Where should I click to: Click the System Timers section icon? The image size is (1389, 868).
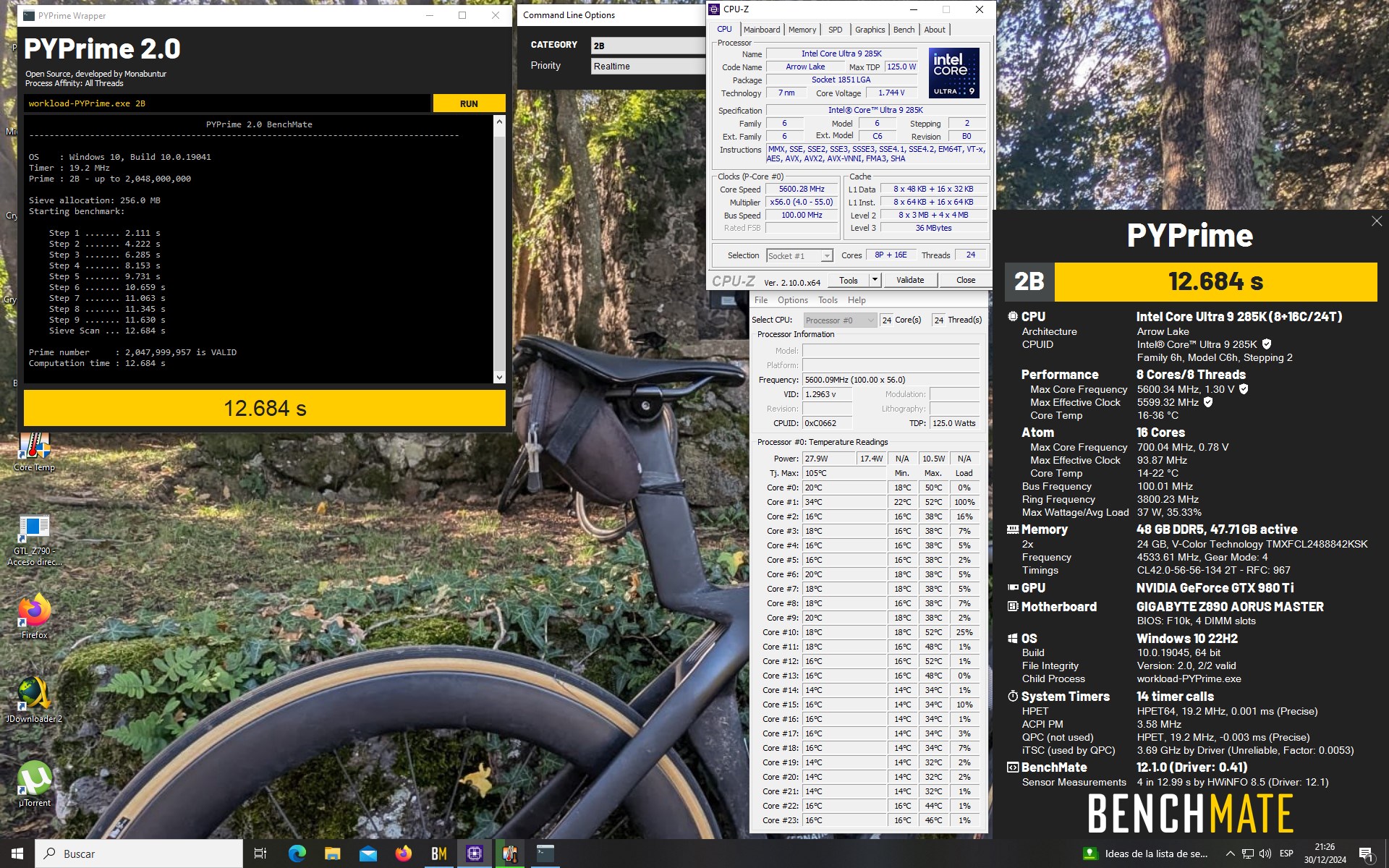[x=1012, y=697]
